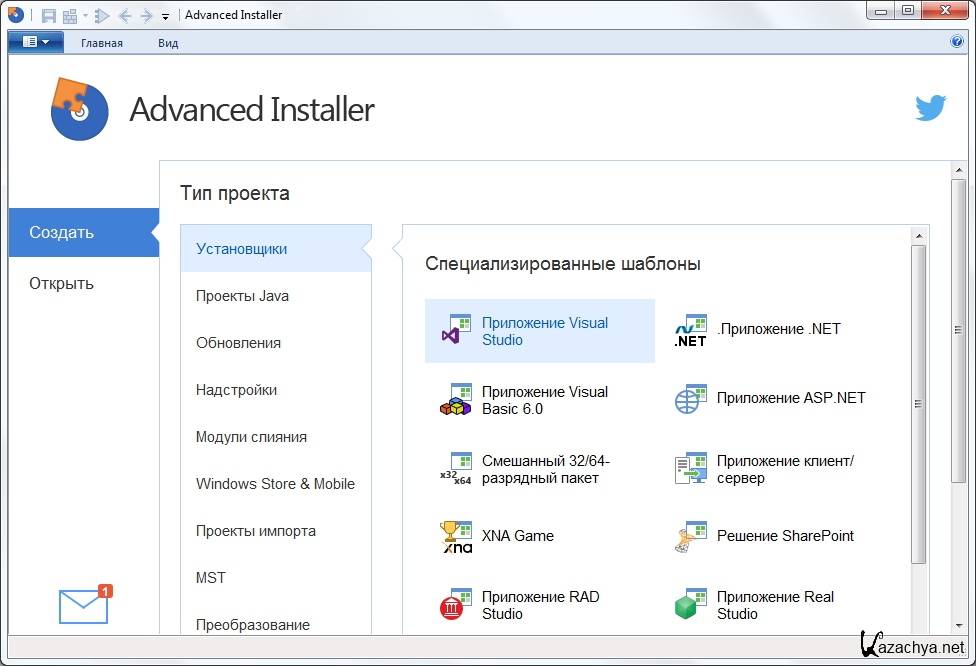Switch to the Главная tab
Viewport: 976px width, 666px height.
tap(102, 43)
